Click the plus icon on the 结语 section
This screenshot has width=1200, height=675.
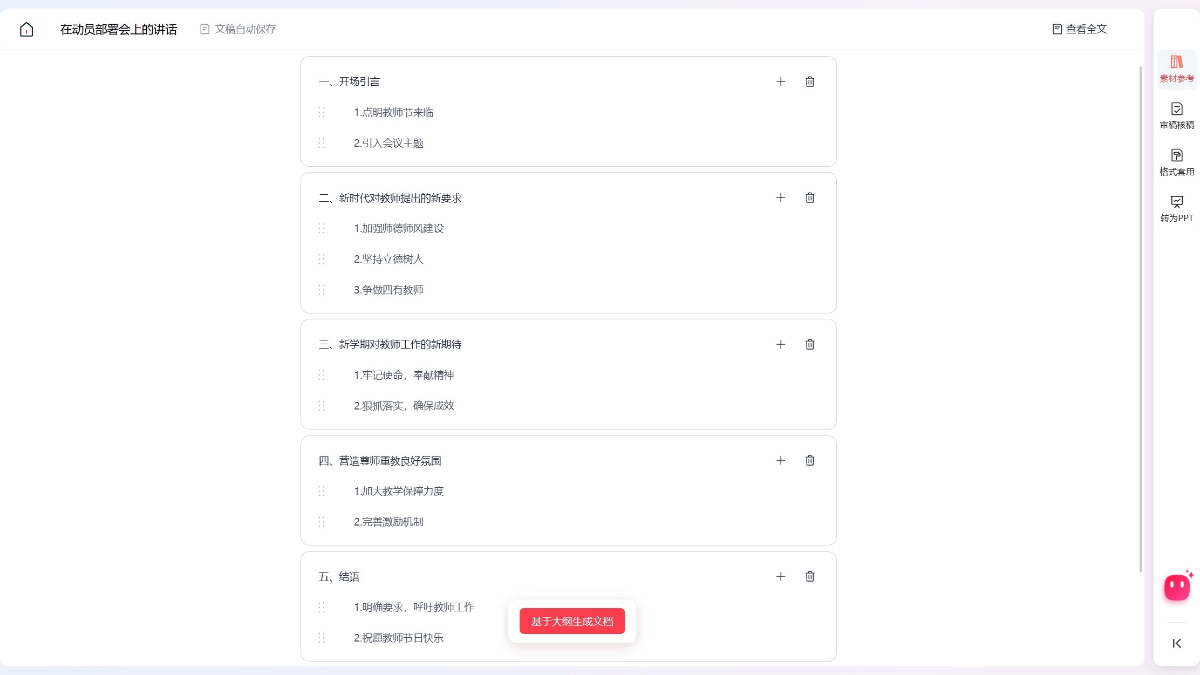tap(781, 576)
